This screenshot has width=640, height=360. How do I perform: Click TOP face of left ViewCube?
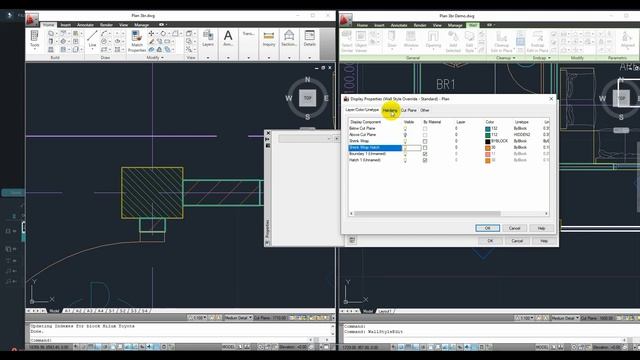click(x=307, y=98)
